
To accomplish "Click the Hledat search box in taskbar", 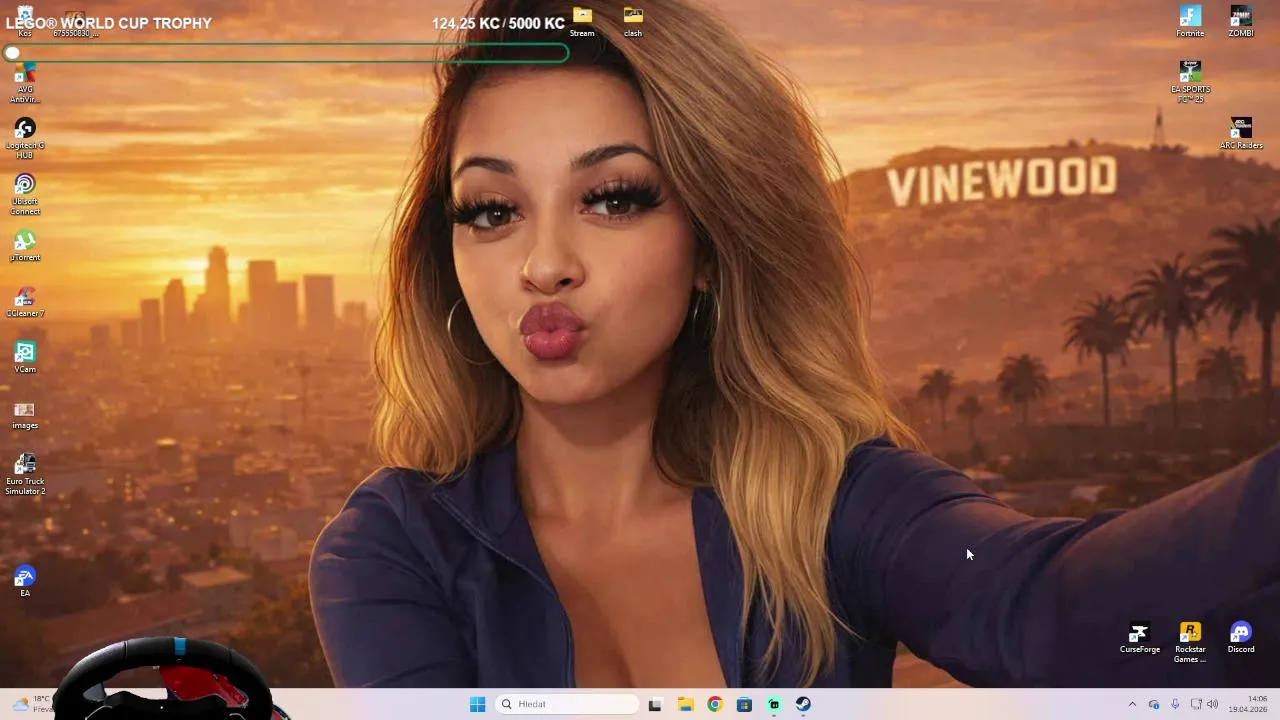I will [x=566, y=704].
